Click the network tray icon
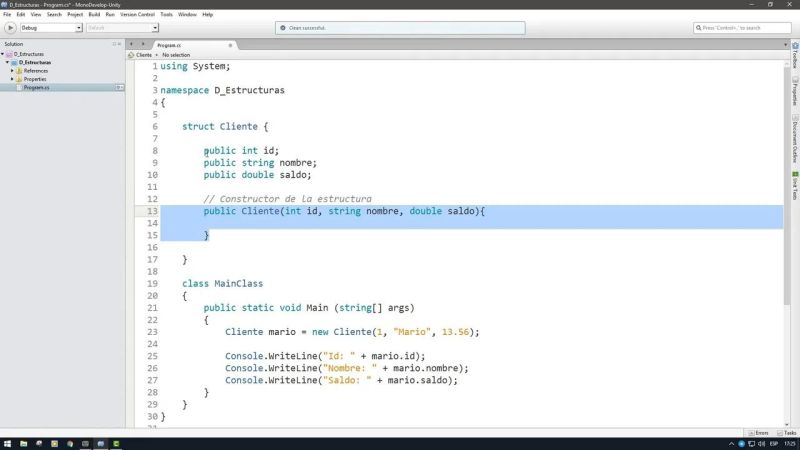The width and height of the screenshot is (800, 450). click(752, 444)
